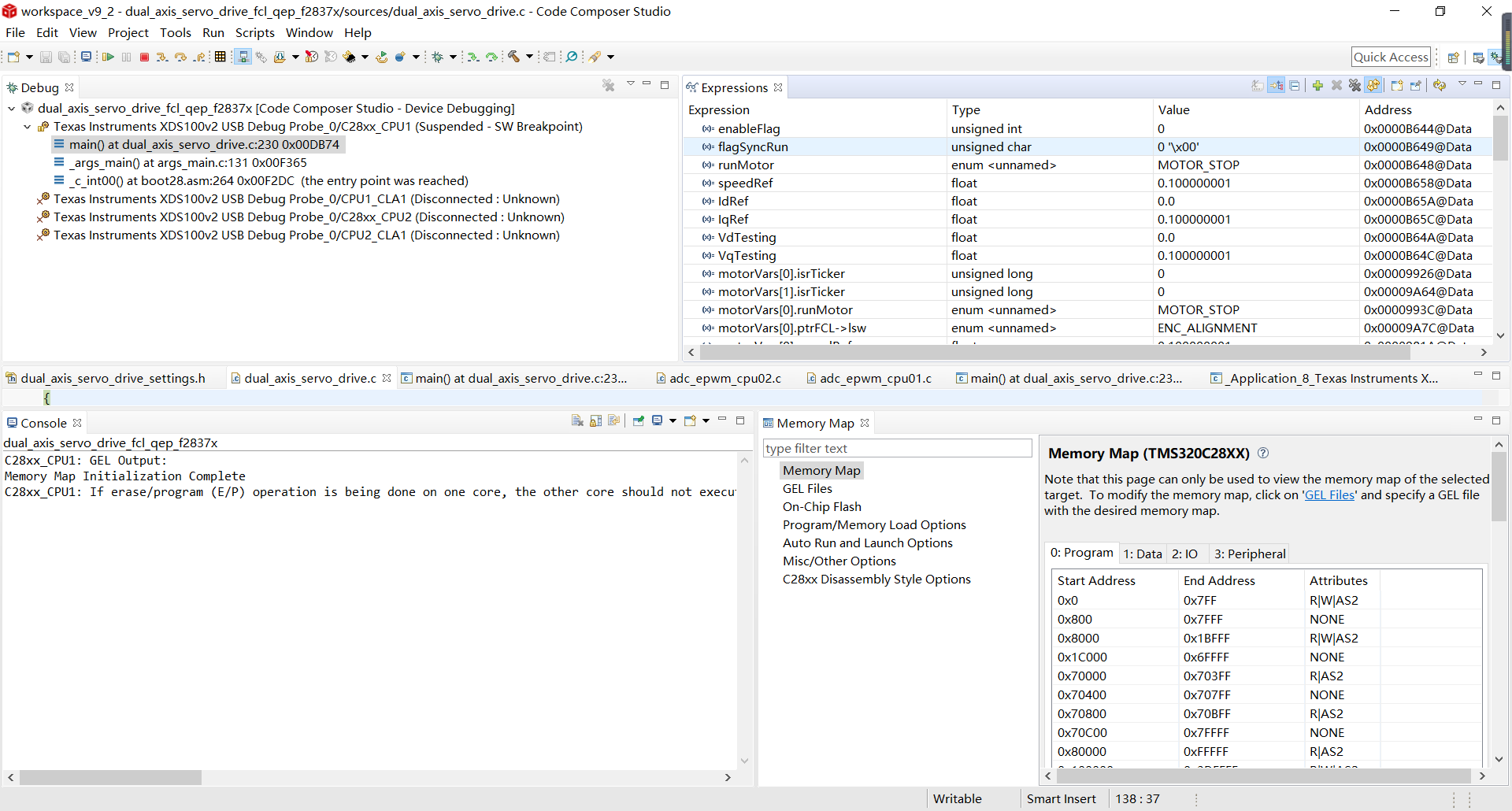Open the 'GEL Files' hyperlink
Viewport: 1512px width, 811px height.
1329,495
